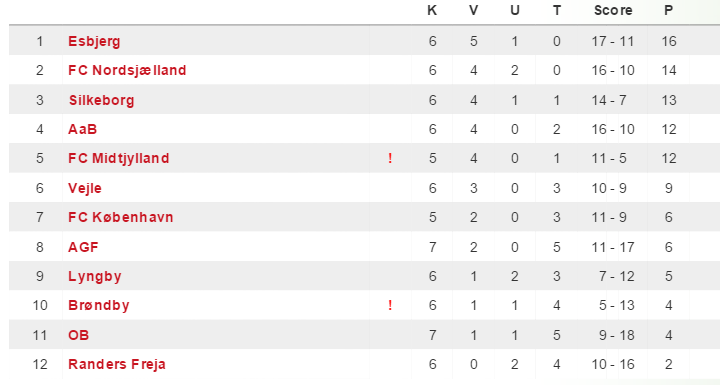
Task: Open the Brøndby team link
Action: point(99,306)
